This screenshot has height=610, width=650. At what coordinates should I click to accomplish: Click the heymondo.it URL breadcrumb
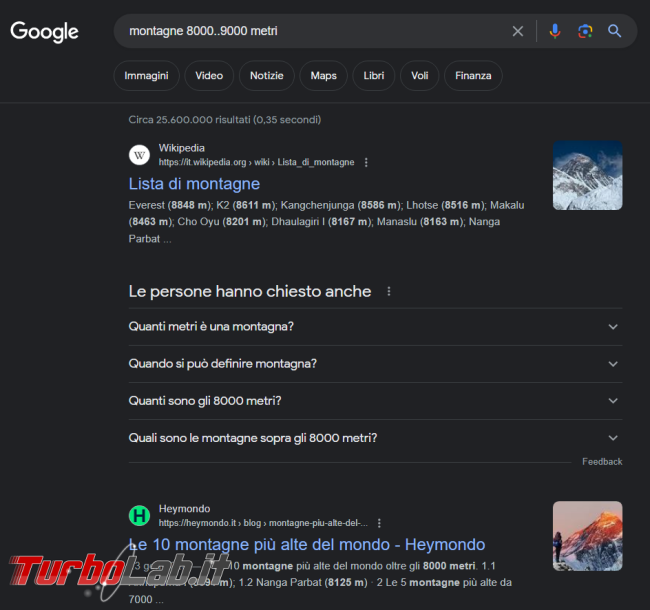tap(263, 523)
